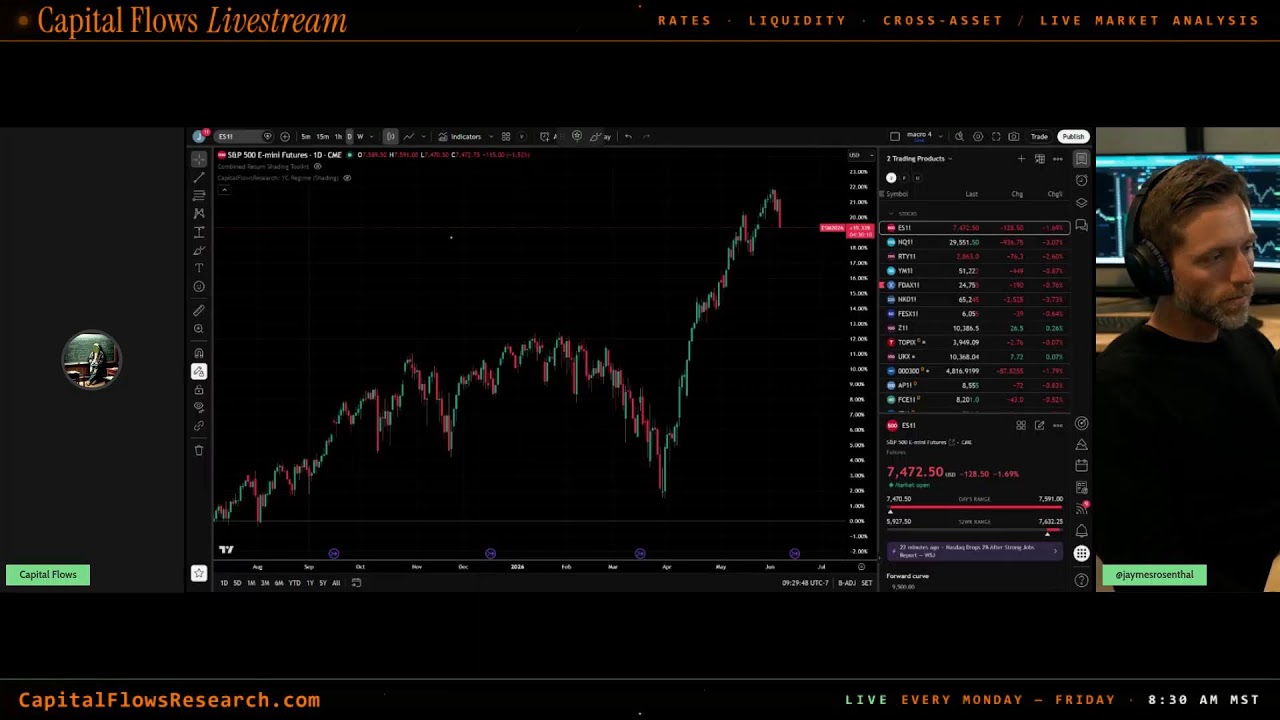Toggle SET settlement option
Image resolution: width=1280 pixels, height=720 pixels.
coord(867,583)
